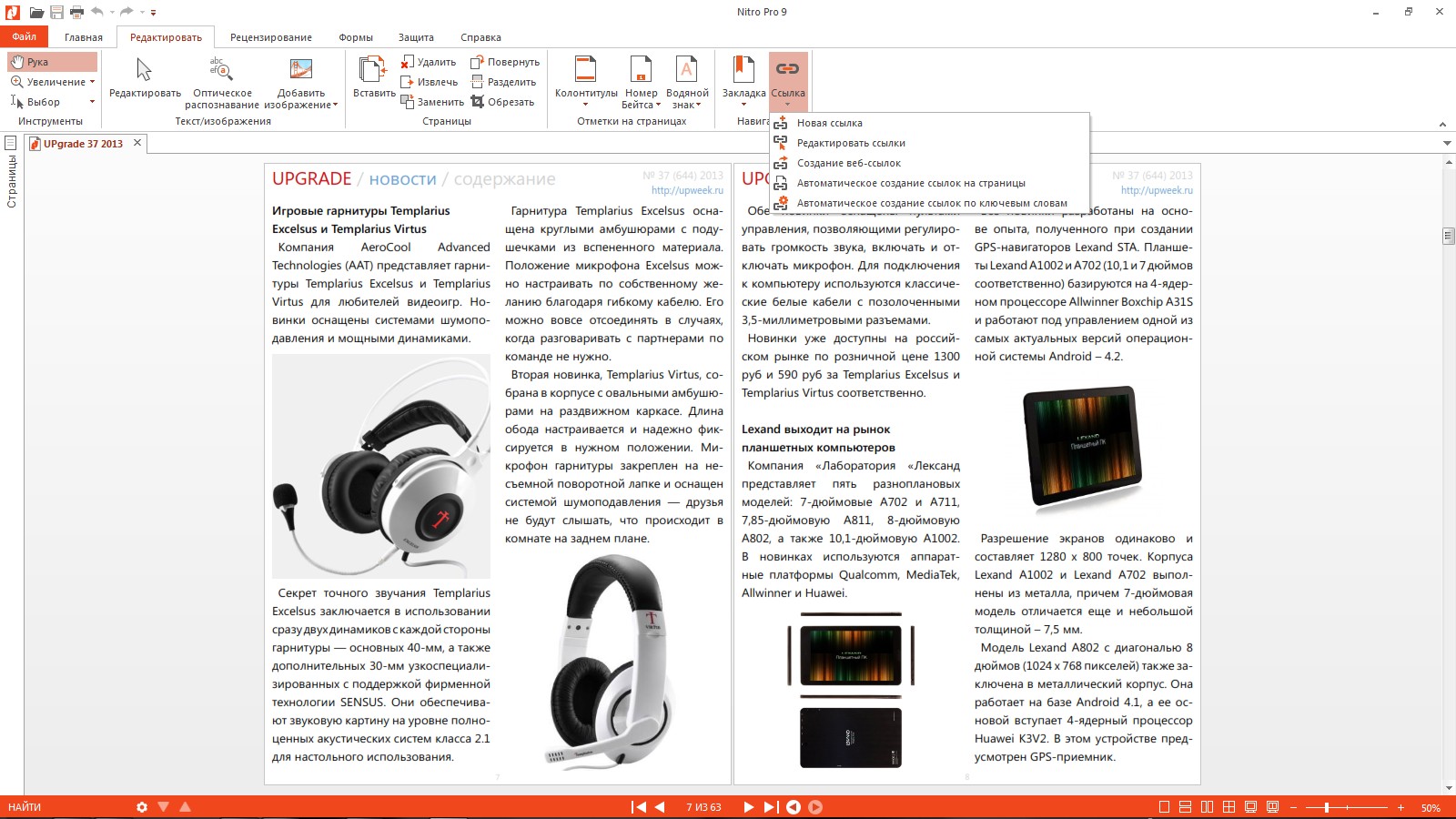Expand the Увеличение dropdown arrow
The image size is (1456, 819).
tap(92, 82)
